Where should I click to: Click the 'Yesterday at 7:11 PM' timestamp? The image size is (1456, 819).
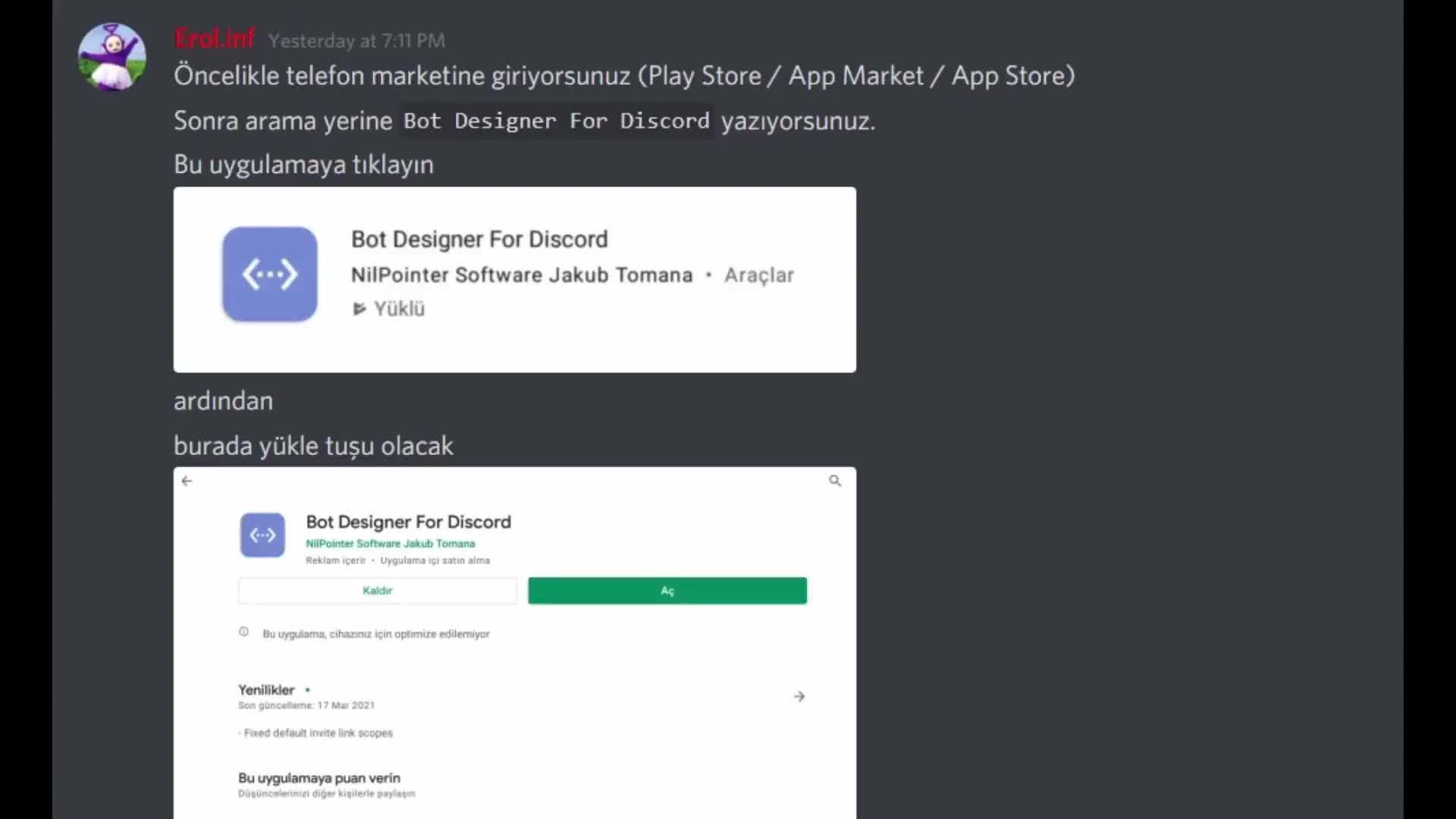[x=356, y=41]
